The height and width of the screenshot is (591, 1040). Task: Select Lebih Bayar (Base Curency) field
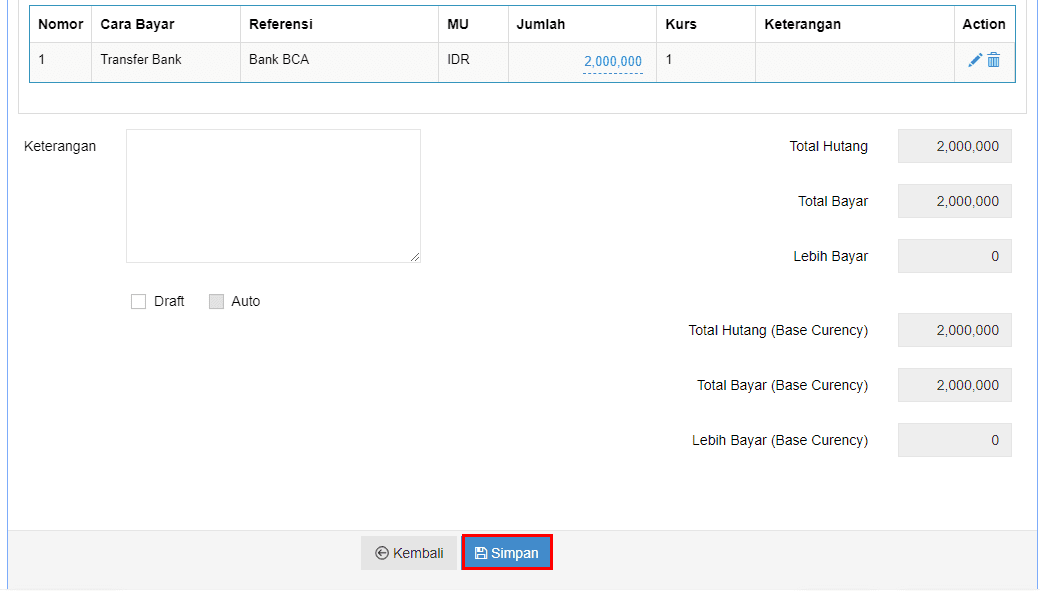954,440
